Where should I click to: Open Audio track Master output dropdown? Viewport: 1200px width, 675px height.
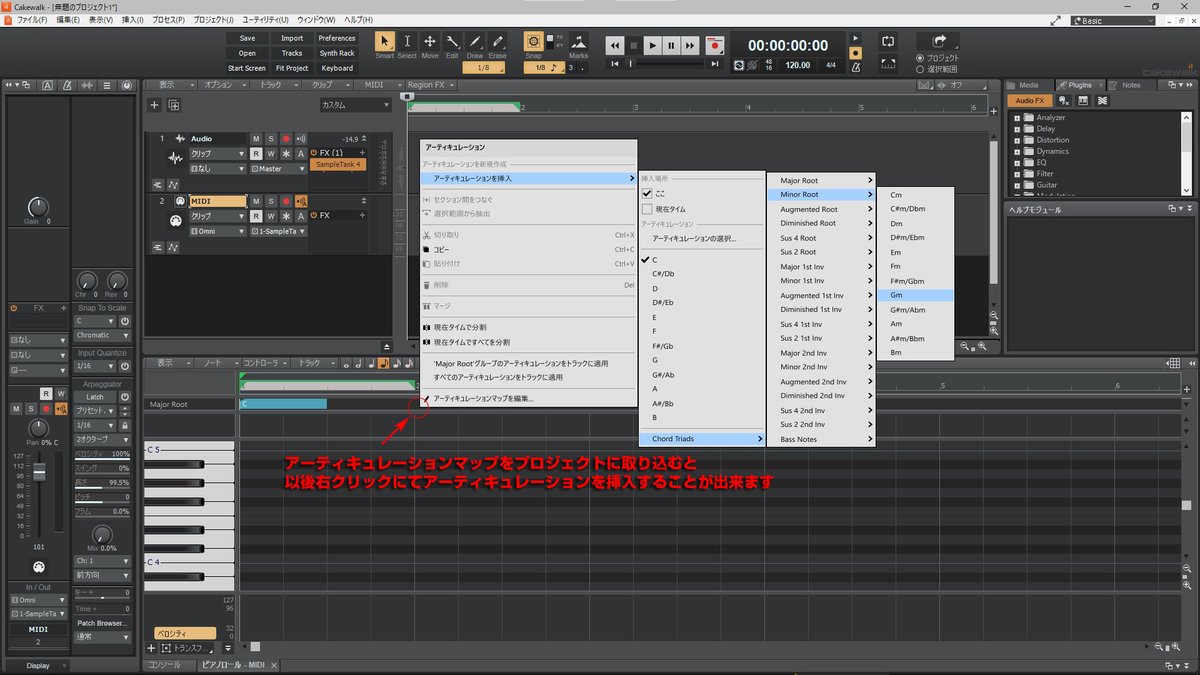[x=279, y=168]
